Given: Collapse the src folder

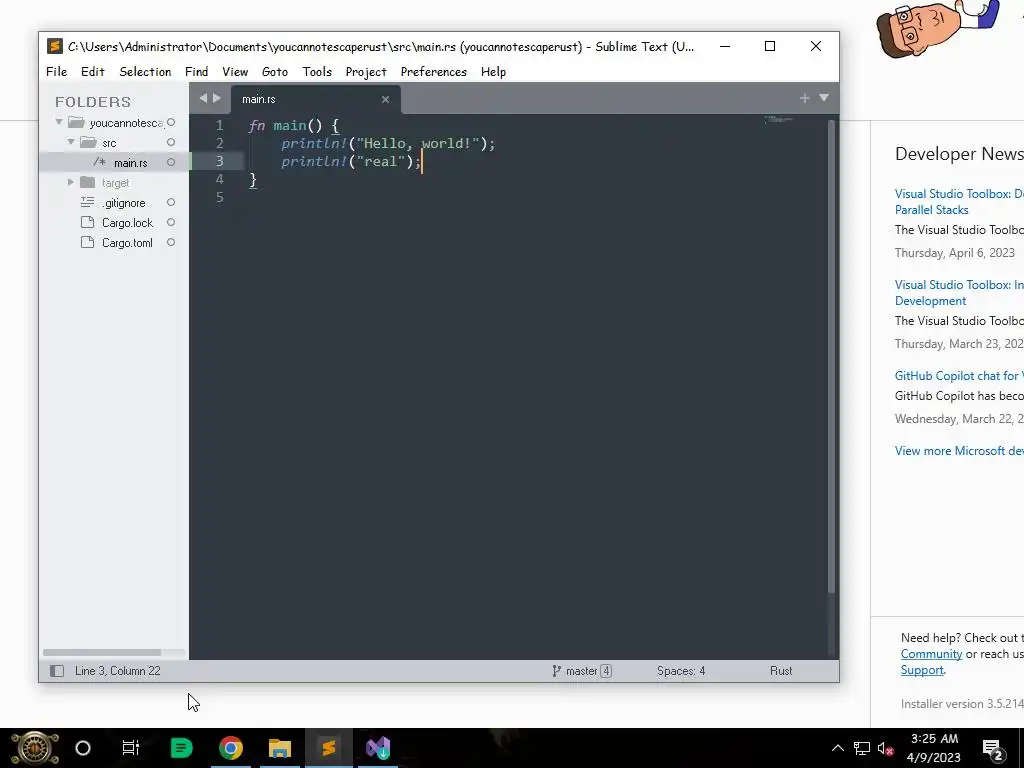Looking at the screenshot, I should coord(71,142).
